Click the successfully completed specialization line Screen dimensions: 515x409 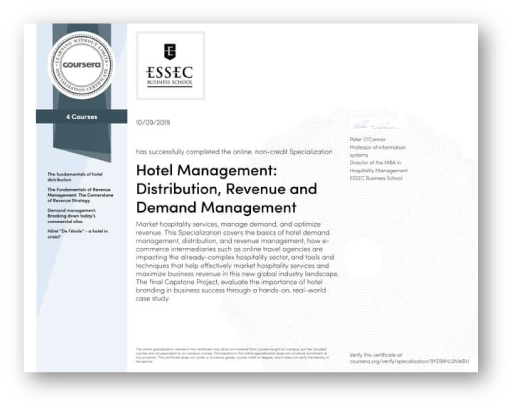click(x=234, y=152)
